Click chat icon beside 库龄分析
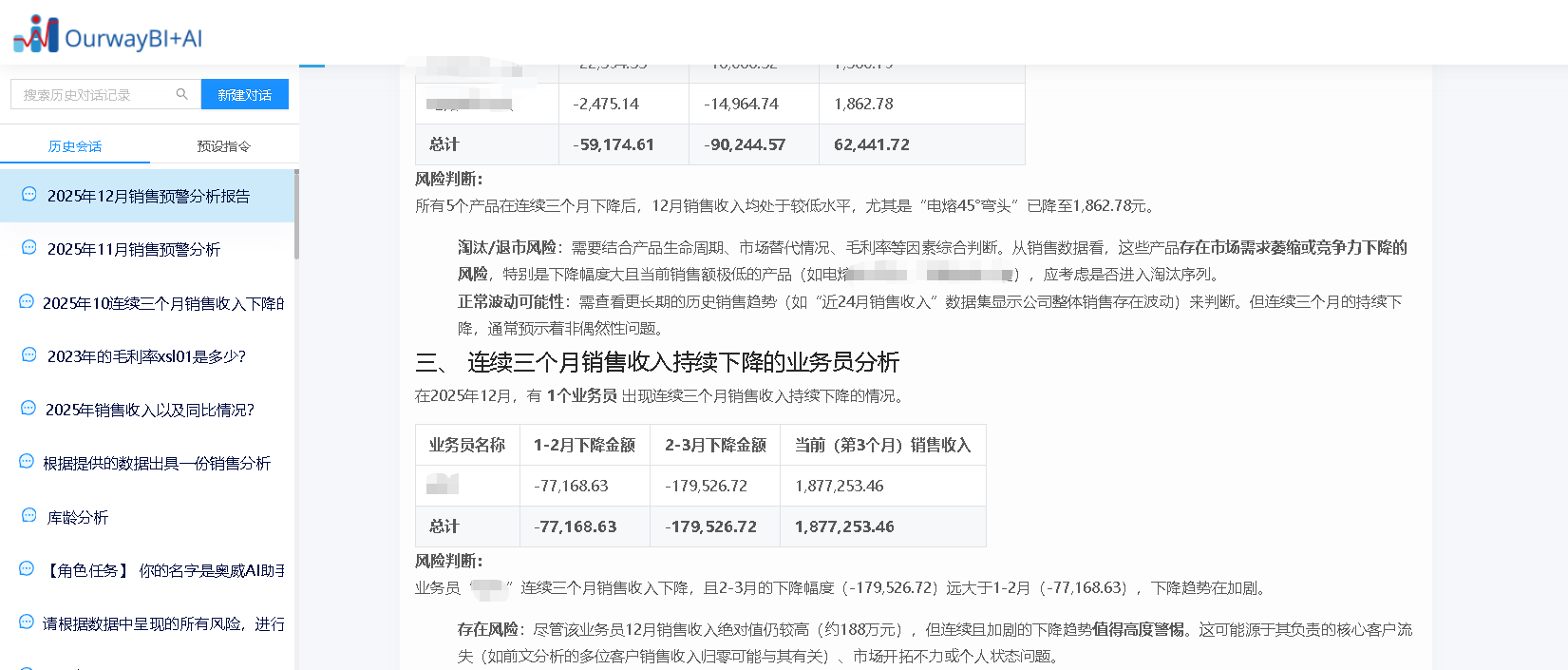Image resolution: width=1568 pixels, height=670 pixels. 29,516
